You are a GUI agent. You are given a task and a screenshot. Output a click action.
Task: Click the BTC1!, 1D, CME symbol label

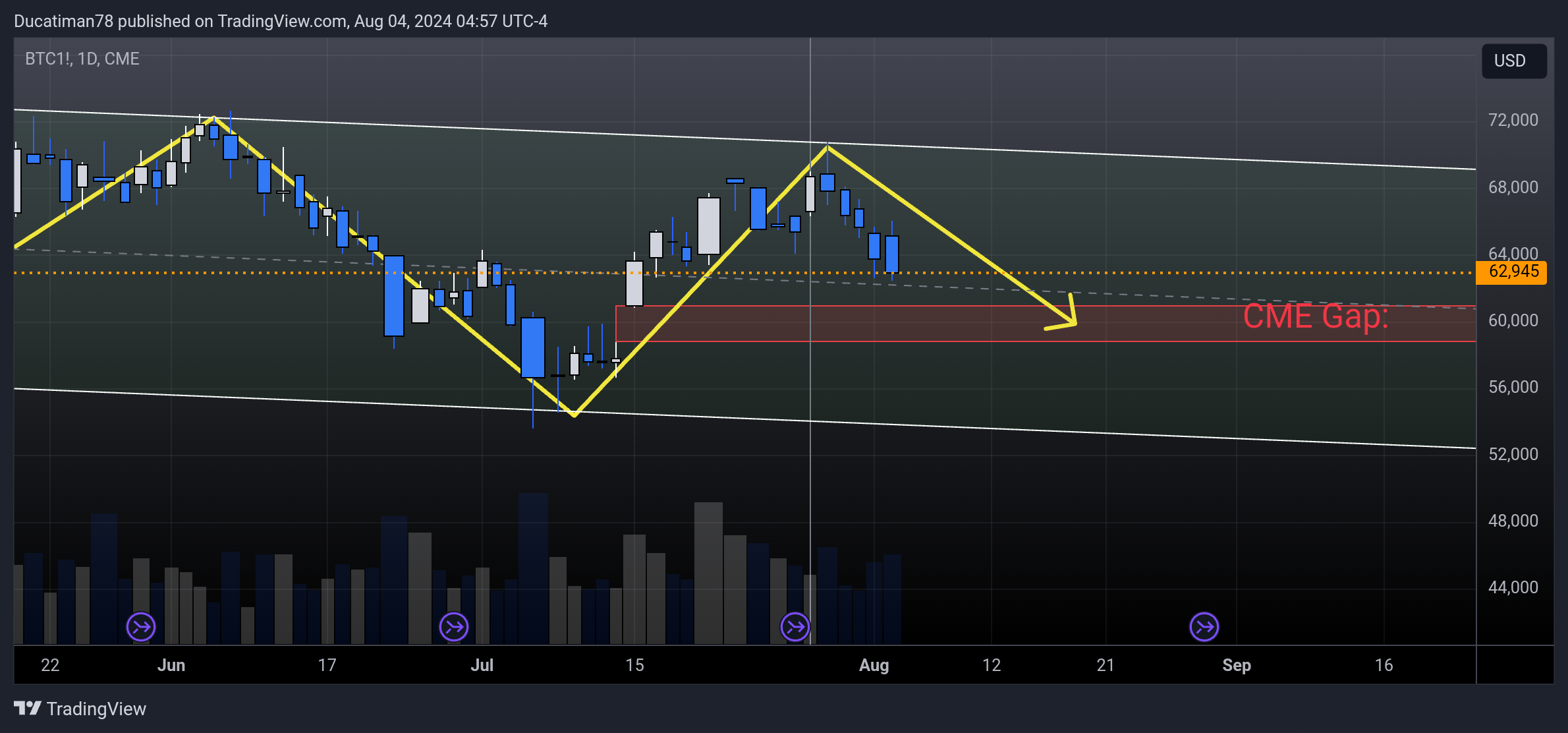[82, 59]
